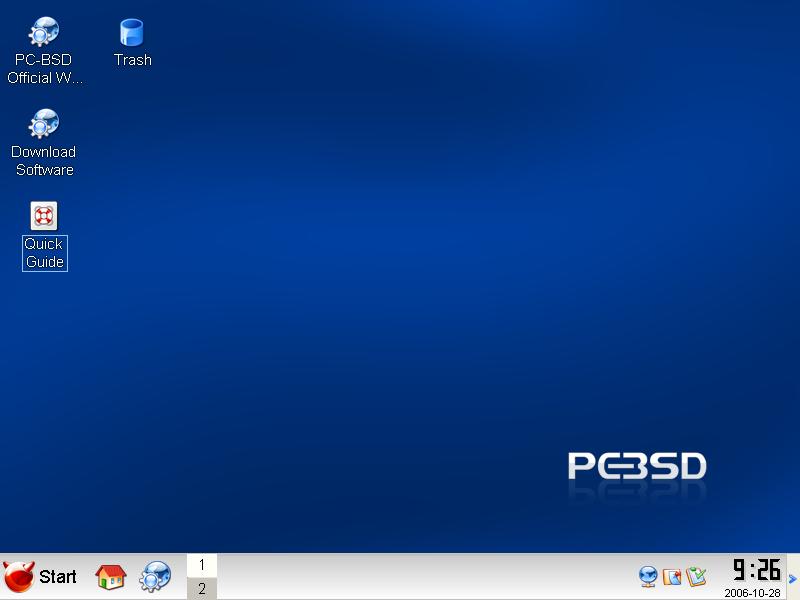Launch the Download Software tool
Screen dimensions: 800x600
coord(43,122)
